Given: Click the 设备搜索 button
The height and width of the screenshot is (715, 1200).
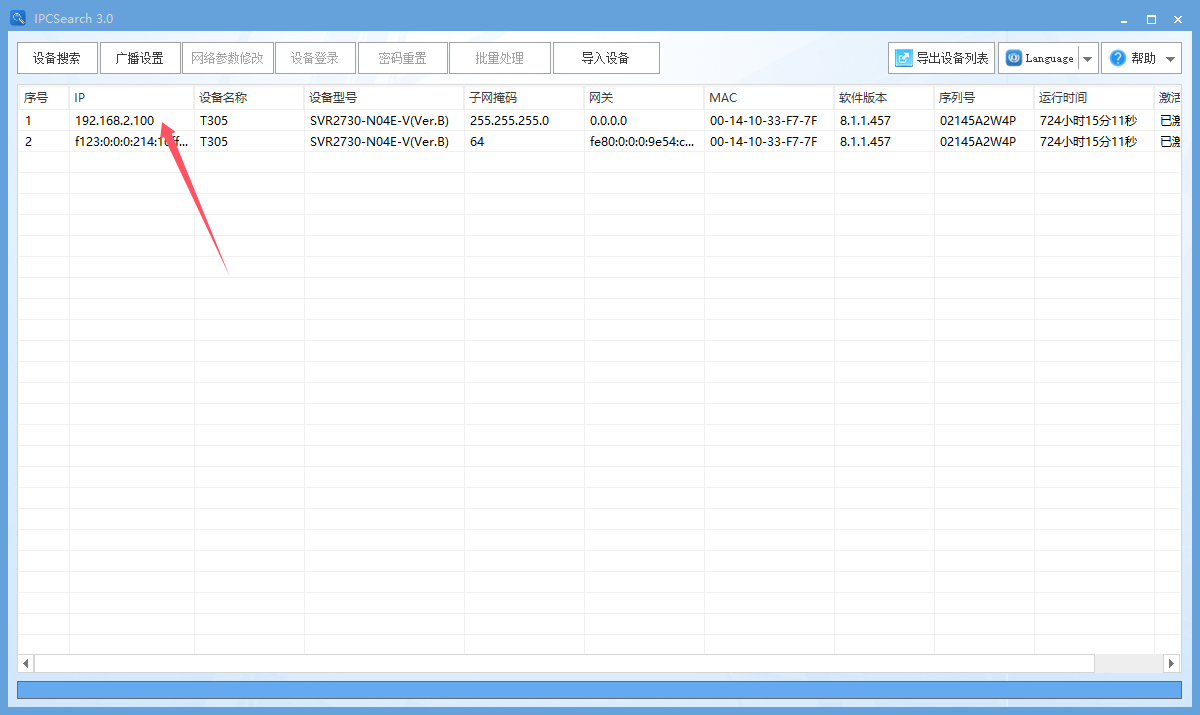Looking at the screenshot, I should click(57, 58).
